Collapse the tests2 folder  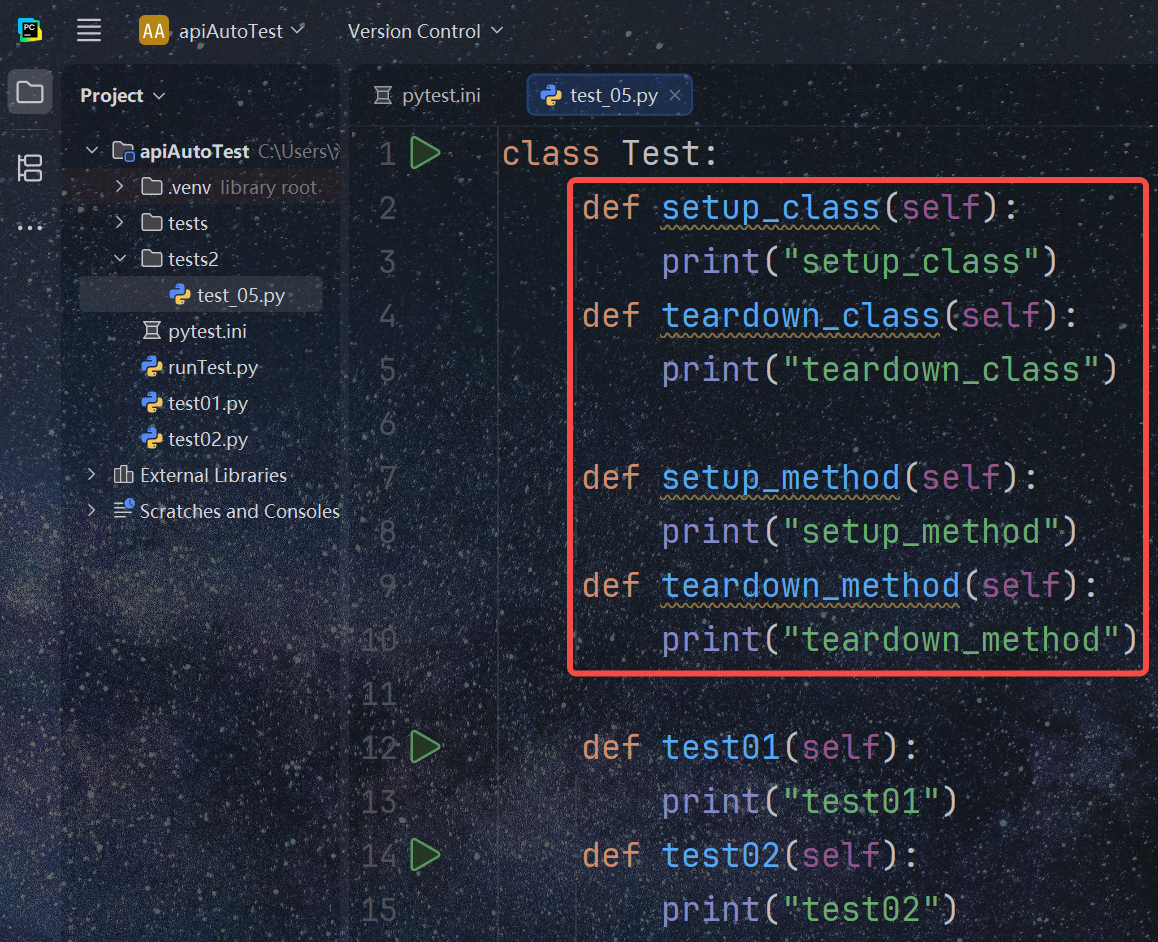(120, 258)
